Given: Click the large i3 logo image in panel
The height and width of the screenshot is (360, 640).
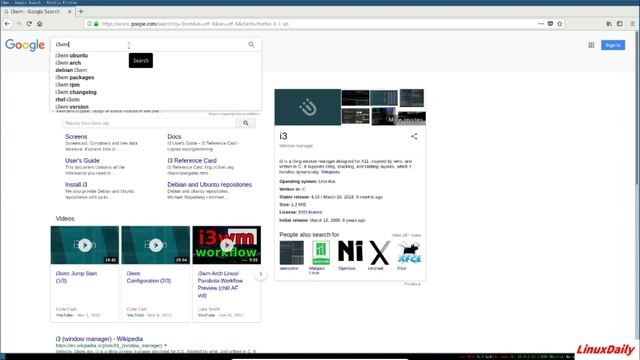Looking at the screenshot, I should tap(308, 107).
